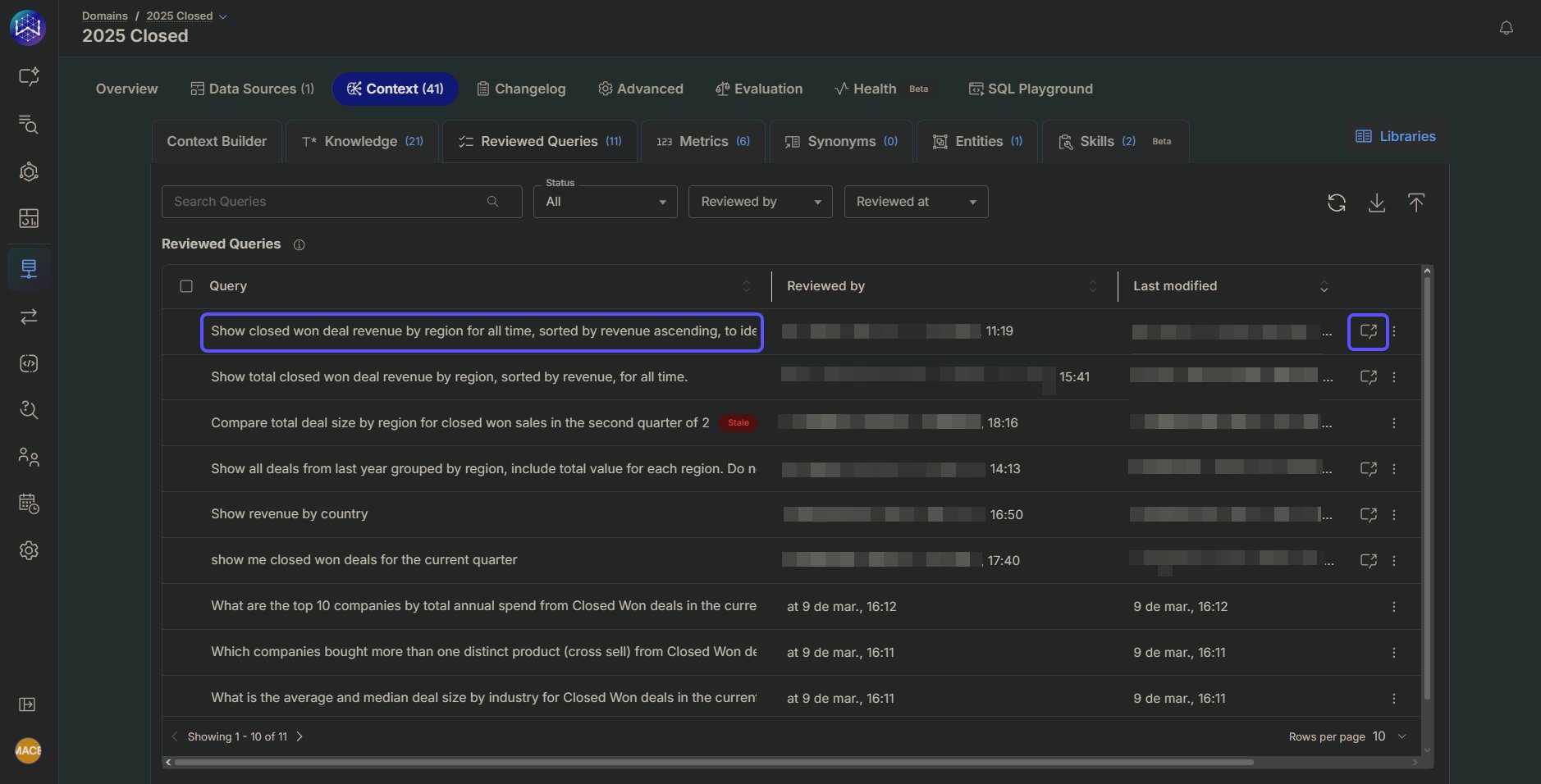Open more options for 'Which companies bought' row
This screenshot has height=784, width=1541.
pos(1394,653)
